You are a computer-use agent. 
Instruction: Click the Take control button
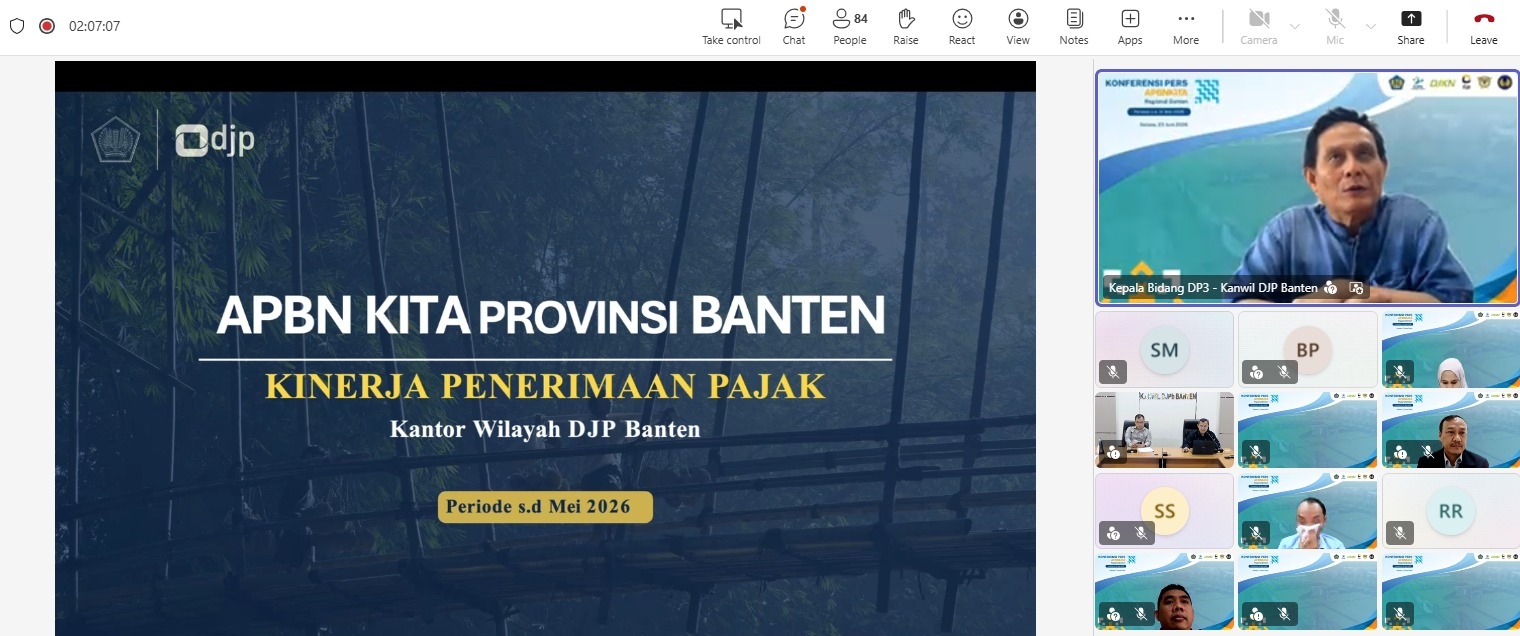(x=731, y=27)
